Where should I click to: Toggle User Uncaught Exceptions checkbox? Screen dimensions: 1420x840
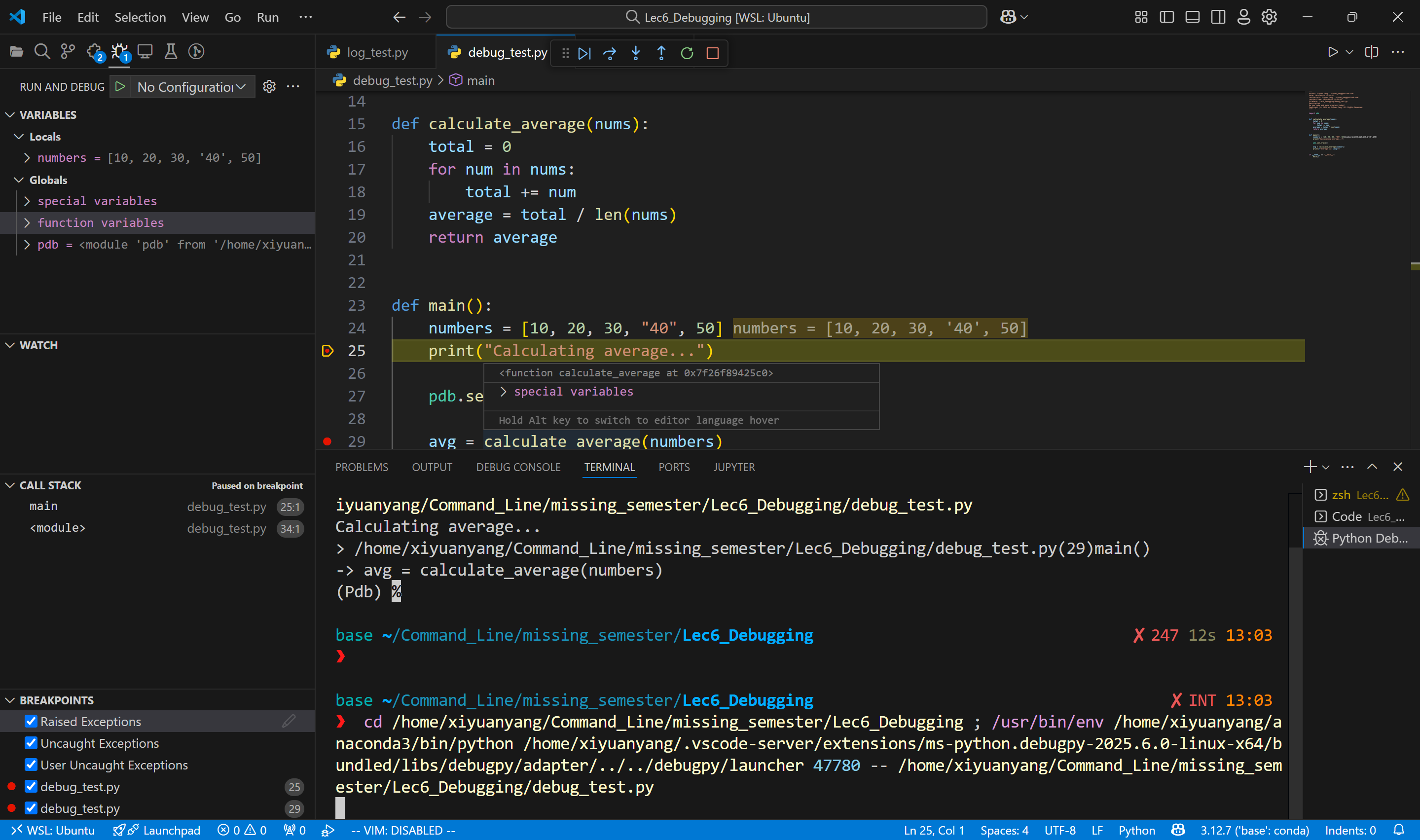(x=31, y=765)
